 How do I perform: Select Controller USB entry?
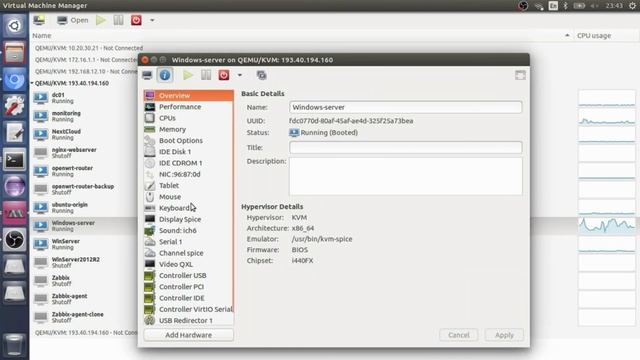[x=189, y=276]
